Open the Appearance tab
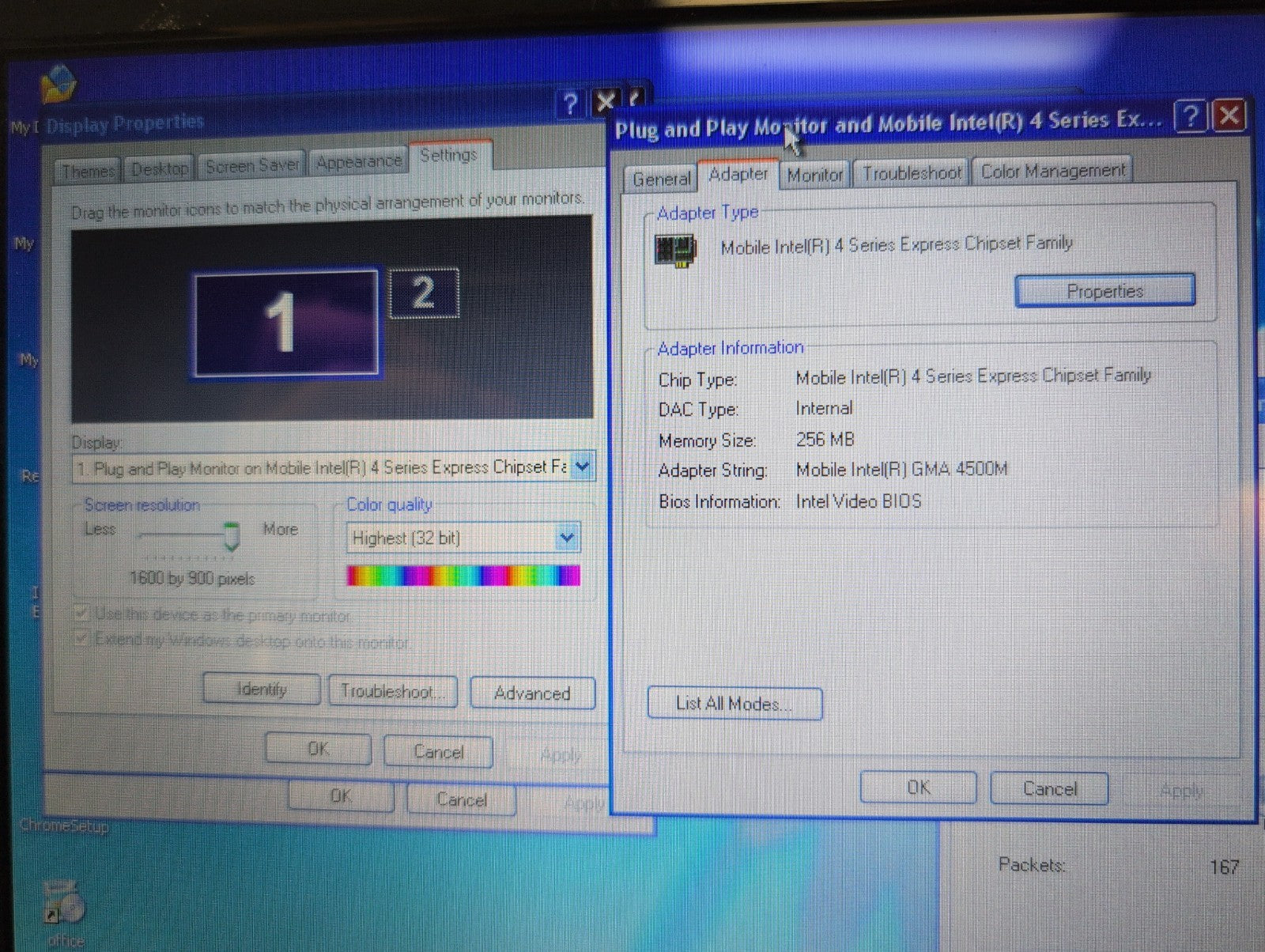1265x952 pixels. tap(359, 162)
